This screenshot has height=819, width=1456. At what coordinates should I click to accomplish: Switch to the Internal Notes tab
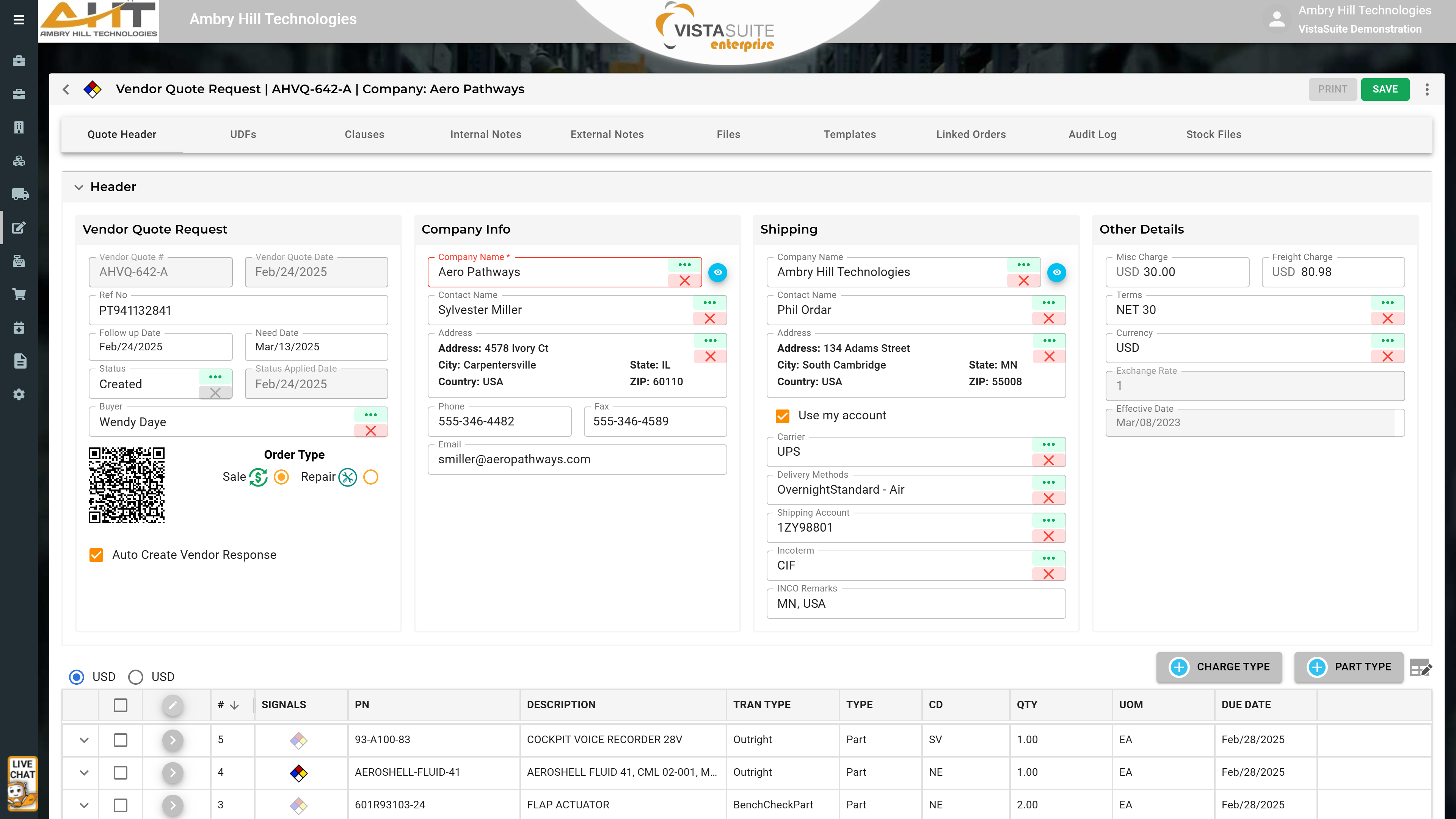click(x=485, y=135)
